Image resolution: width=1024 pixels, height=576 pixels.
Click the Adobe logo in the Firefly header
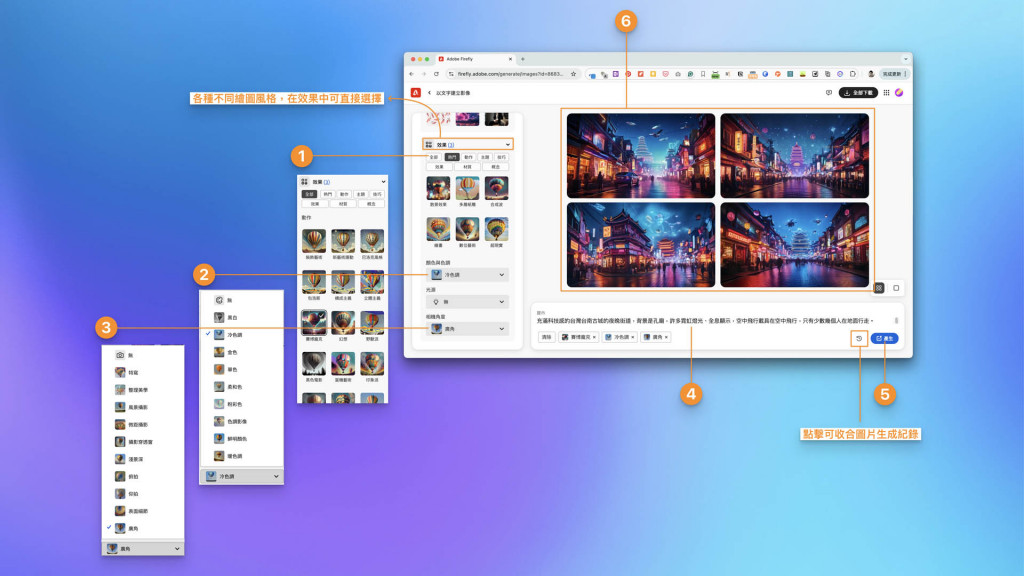415,93
